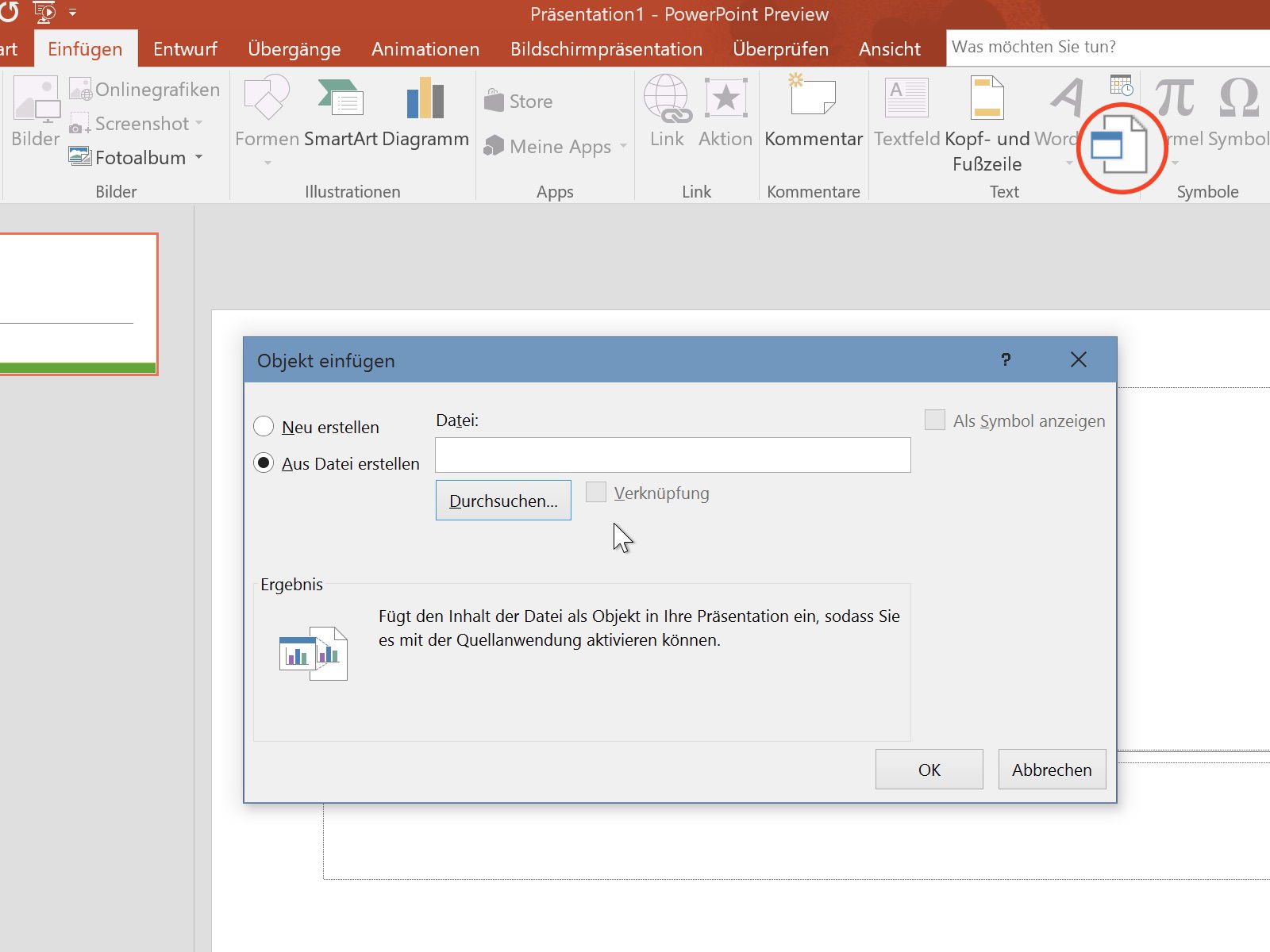Viewport: 1270px width, 952px height.
Task: Expand the WordArt dropdown arrow
Action: (x=1069, y=163)
